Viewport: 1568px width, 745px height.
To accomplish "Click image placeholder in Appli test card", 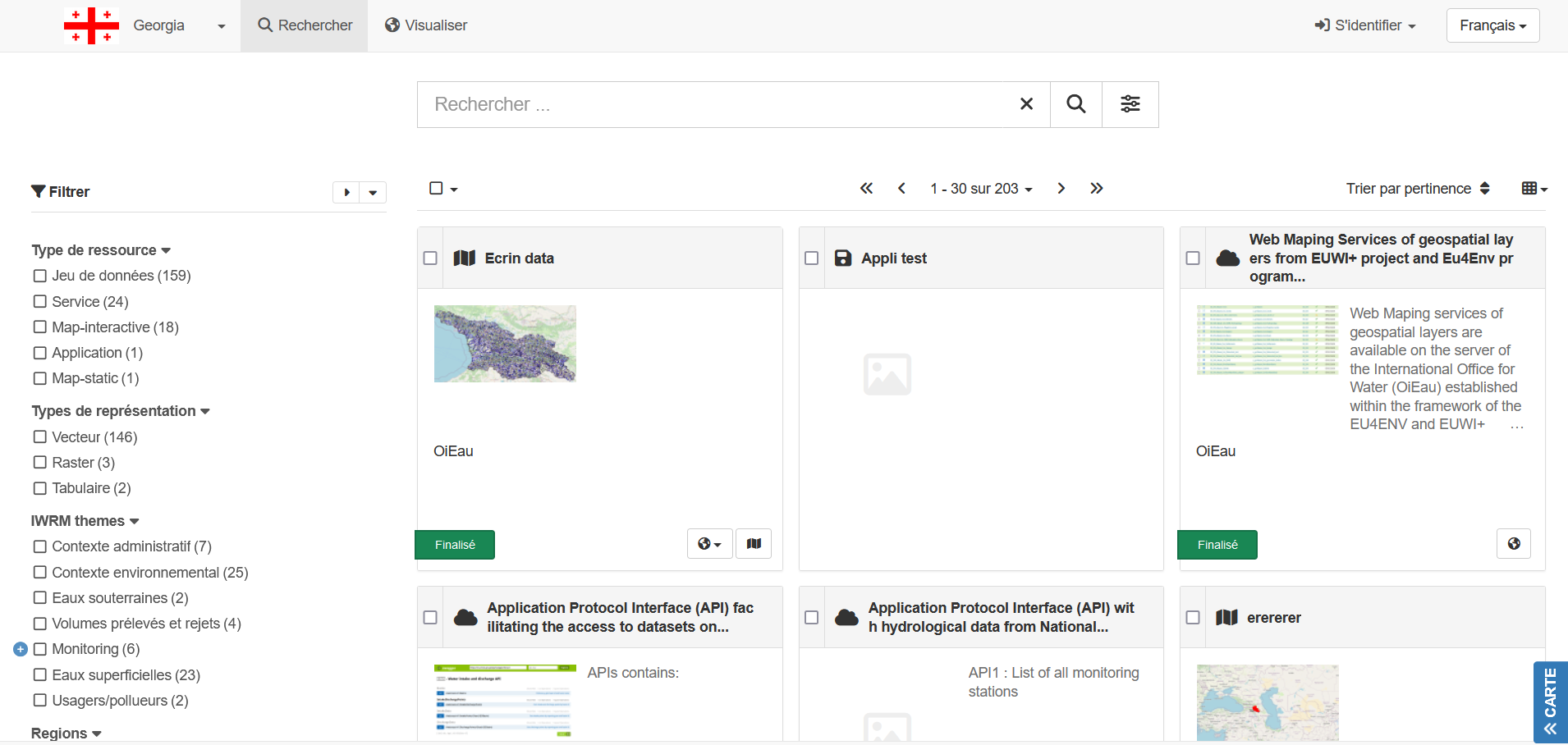I will click(x=887, y=374).
